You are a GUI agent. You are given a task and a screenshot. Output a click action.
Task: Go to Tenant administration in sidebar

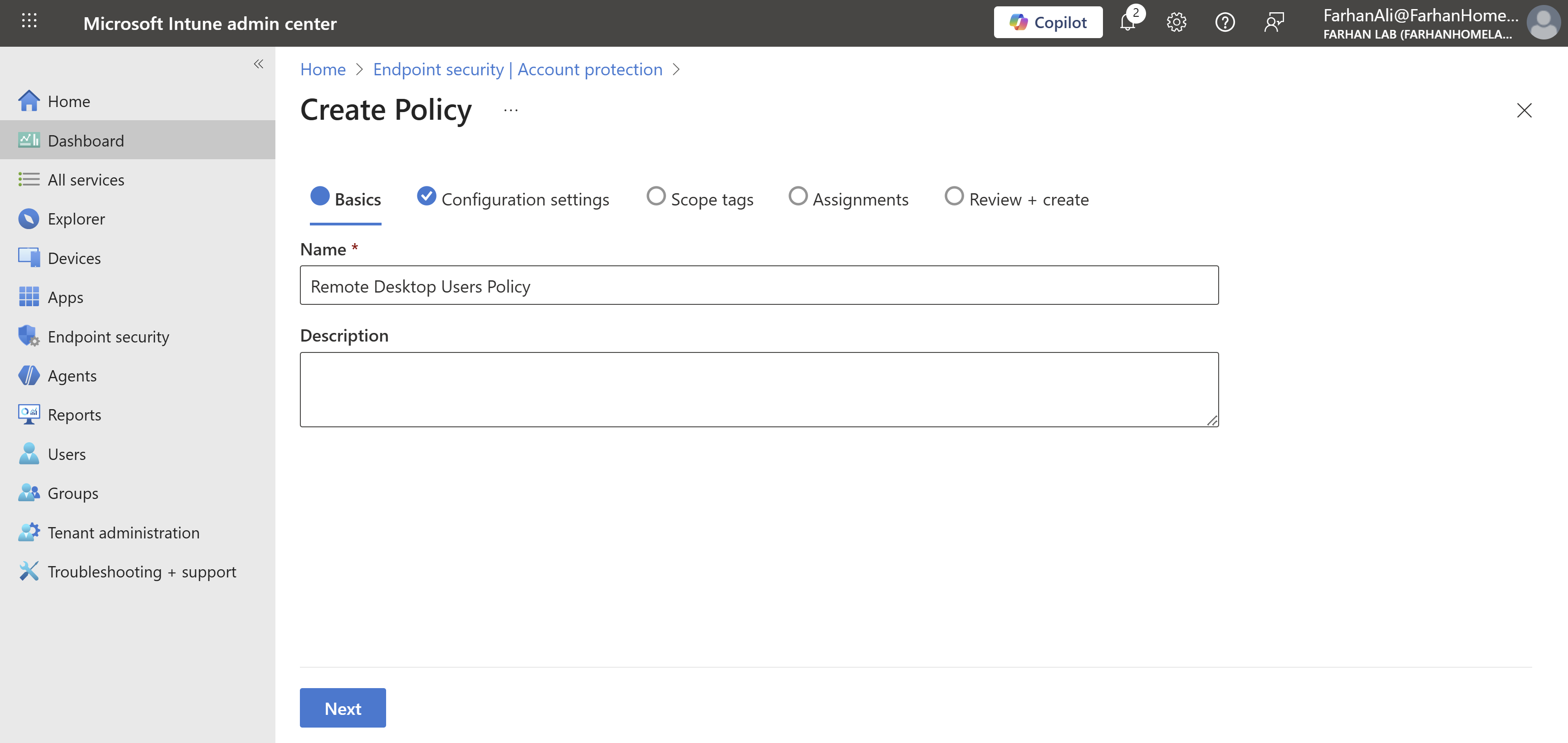point(123,533)
